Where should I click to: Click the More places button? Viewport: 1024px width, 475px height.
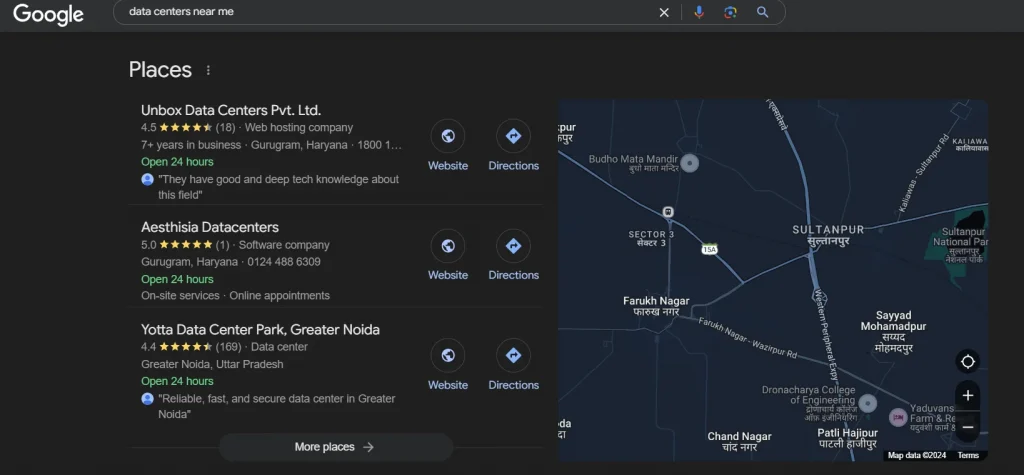point(336,447)
